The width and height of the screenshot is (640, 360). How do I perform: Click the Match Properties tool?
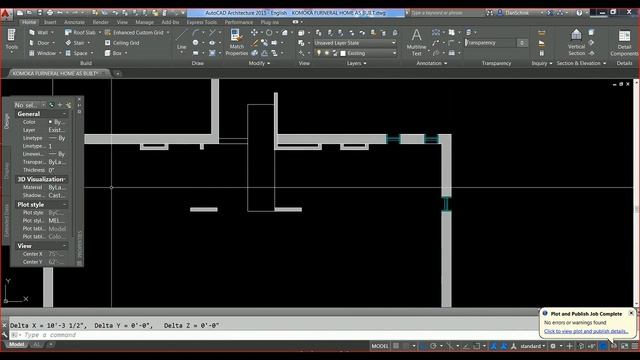pos(236,42)
